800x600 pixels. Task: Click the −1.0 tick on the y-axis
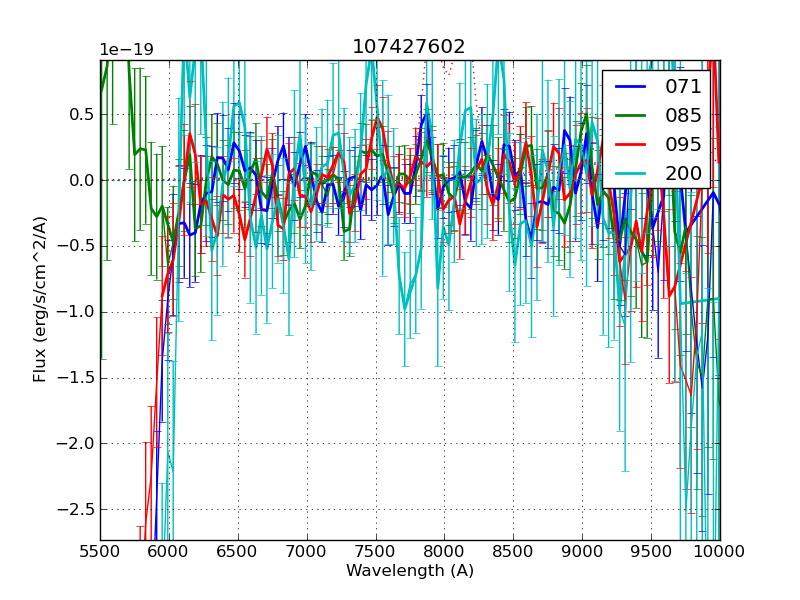[x=74, y=313]
